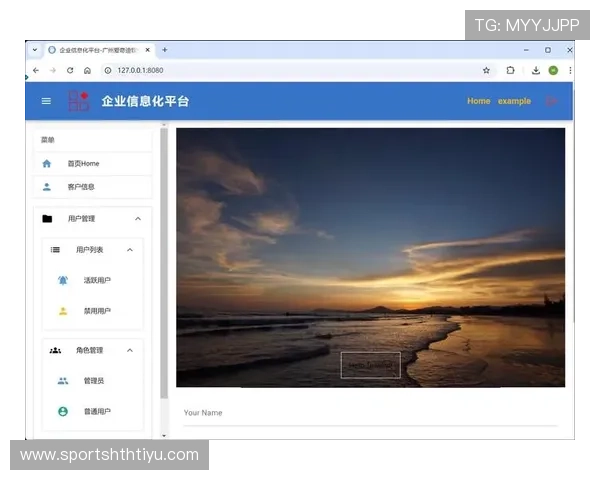
Task: Open the browser extensions puzzle icon
Action: (x=510, y=70)
